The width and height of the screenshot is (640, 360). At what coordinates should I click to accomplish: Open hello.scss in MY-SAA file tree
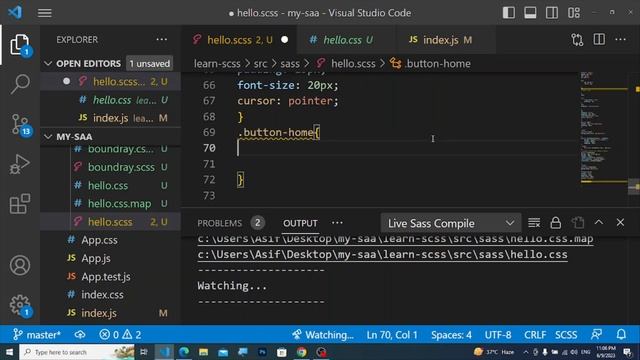111,222
